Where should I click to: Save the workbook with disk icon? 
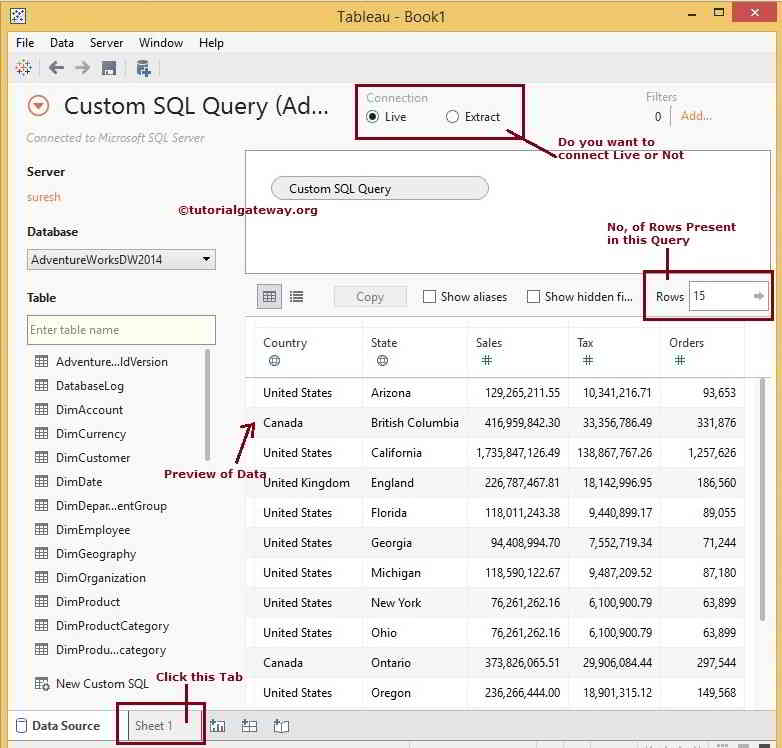point(109,68)
